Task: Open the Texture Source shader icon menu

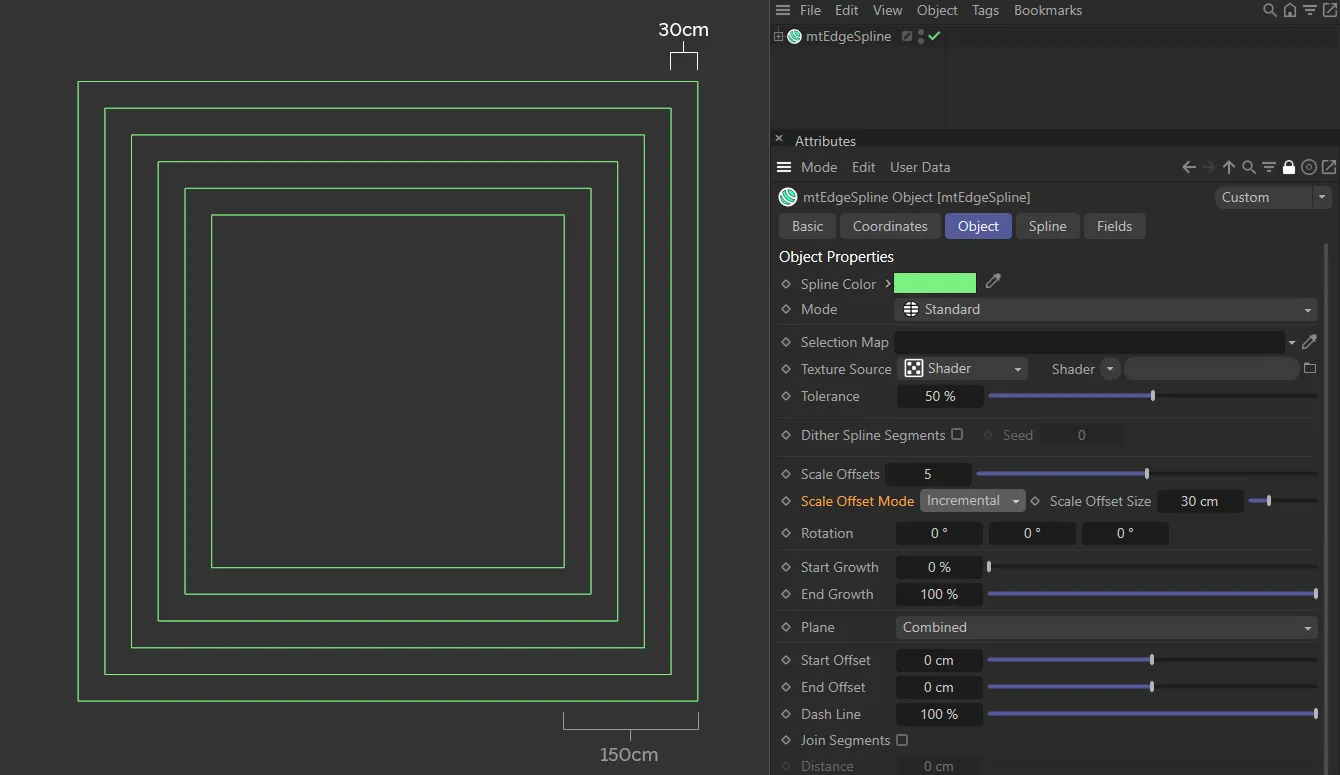Action: pyautogui.click(x=913, y=368)
